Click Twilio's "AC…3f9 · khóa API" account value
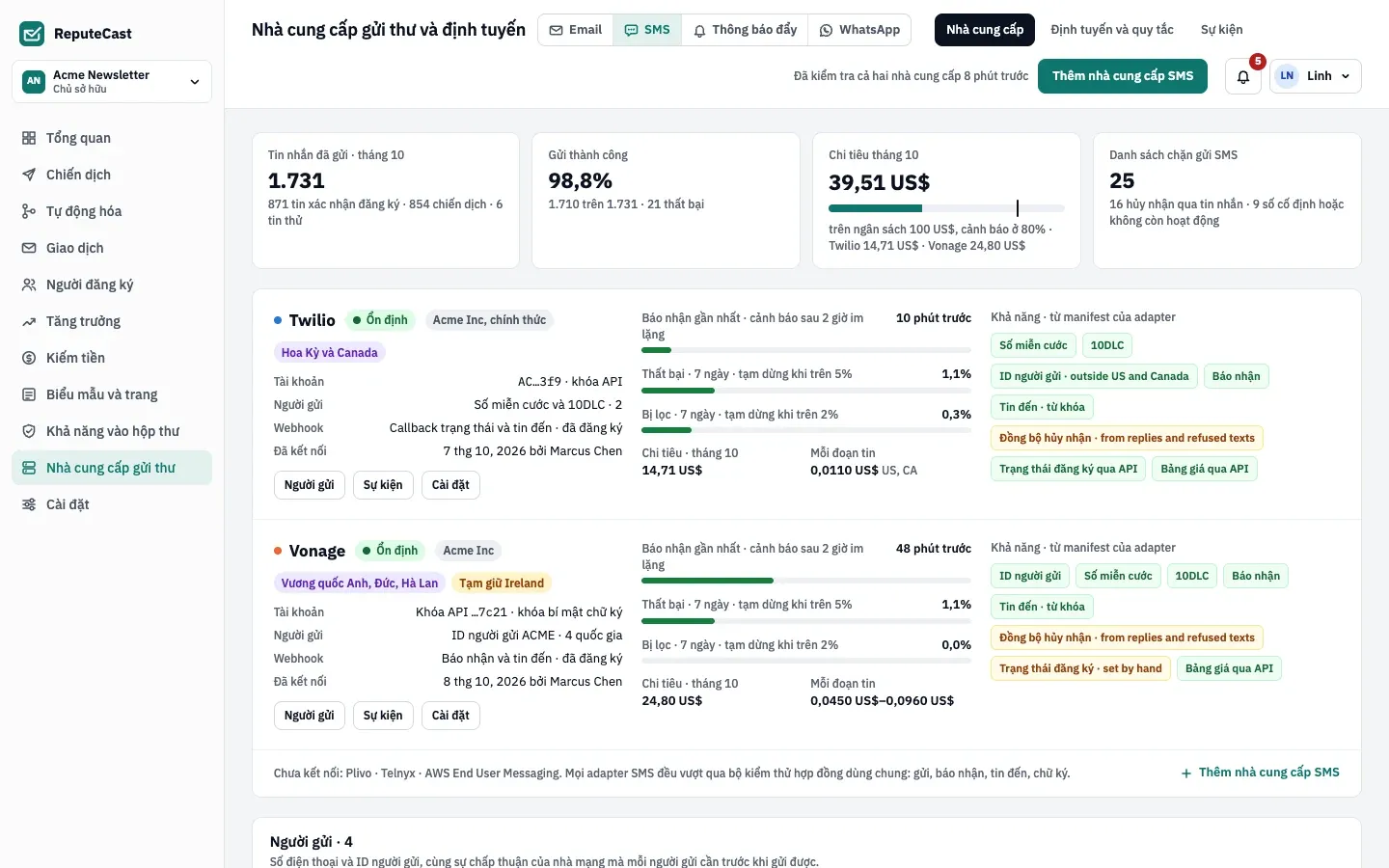Screen dimensions: 1389x868 click(x=570, y=382)
